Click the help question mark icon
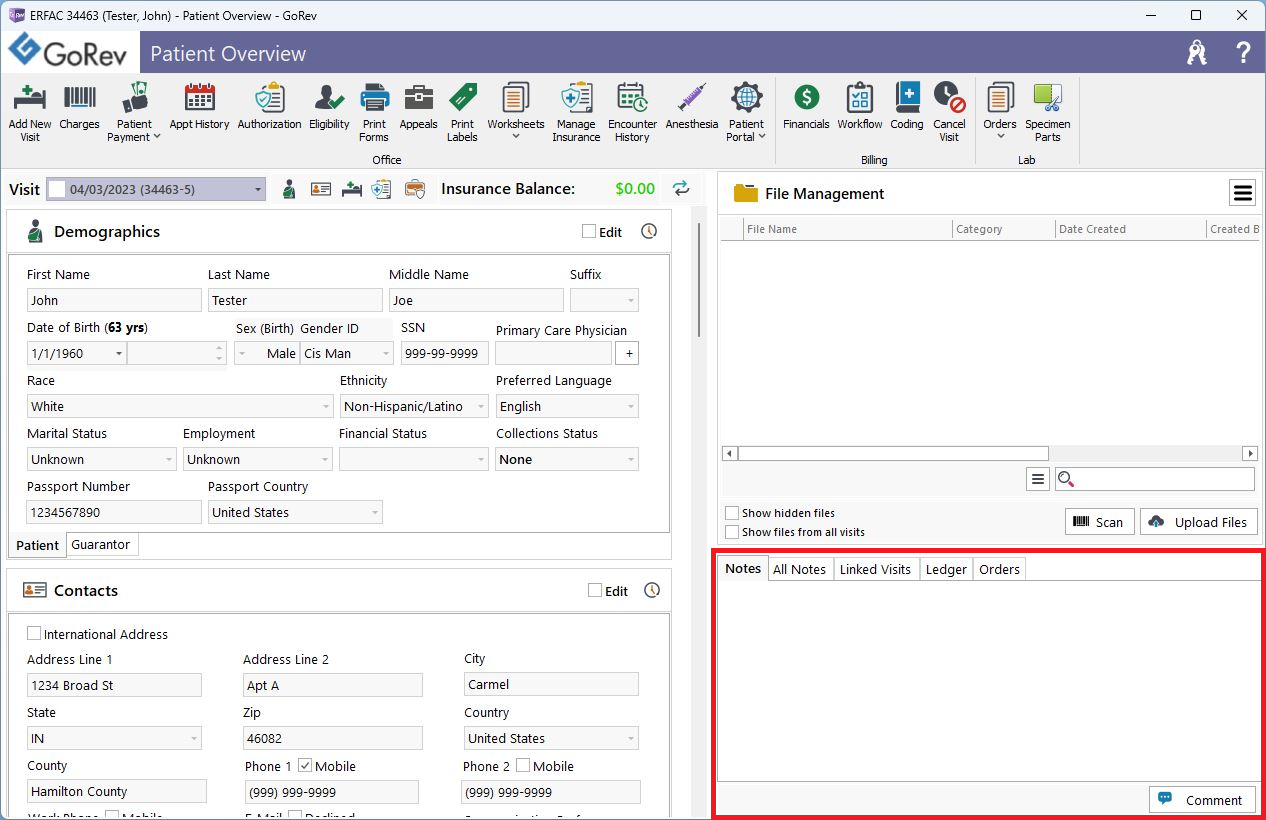 (1243, 53)
